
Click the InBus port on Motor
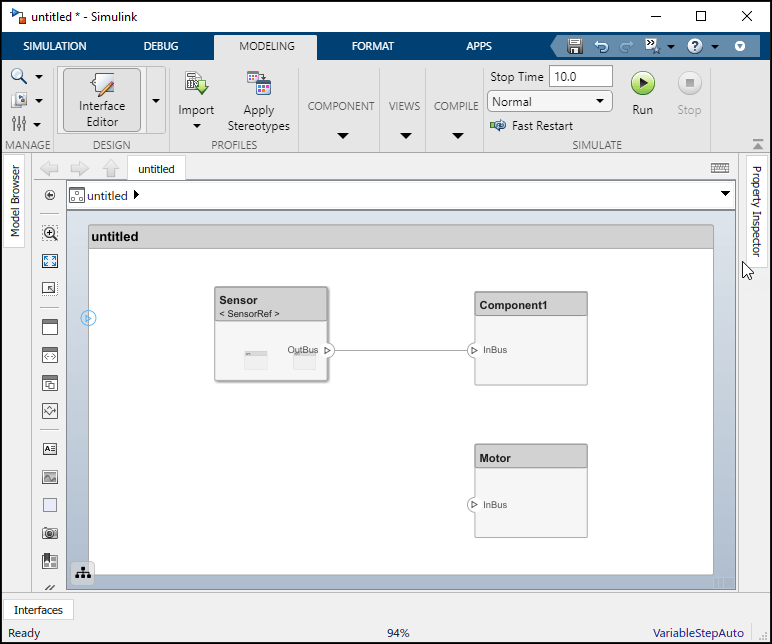click(x=474, y=505)
